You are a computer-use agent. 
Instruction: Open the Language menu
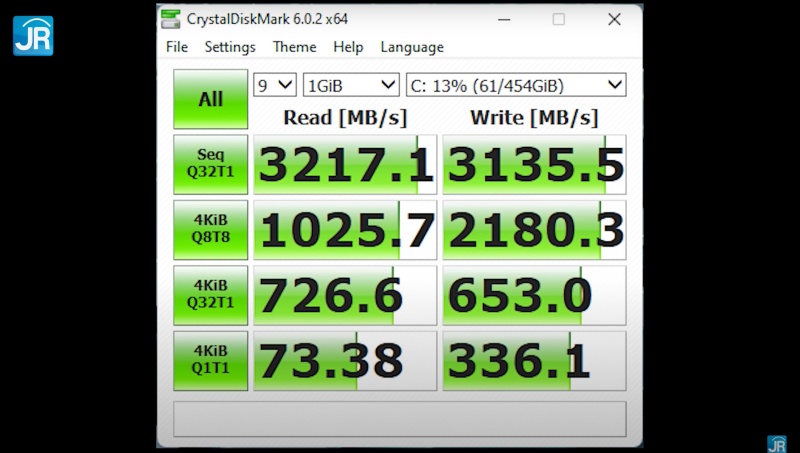tap(412, 47)
